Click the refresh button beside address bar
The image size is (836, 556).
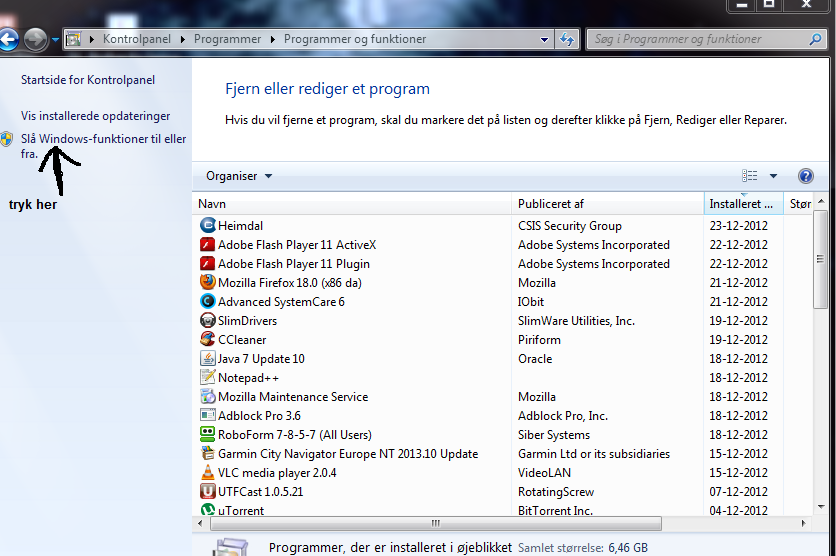567,39
